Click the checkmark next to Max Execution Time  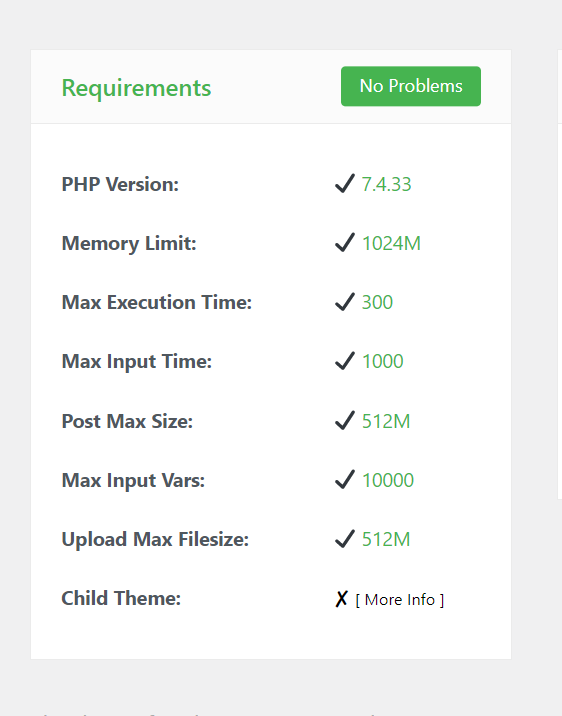345,302
